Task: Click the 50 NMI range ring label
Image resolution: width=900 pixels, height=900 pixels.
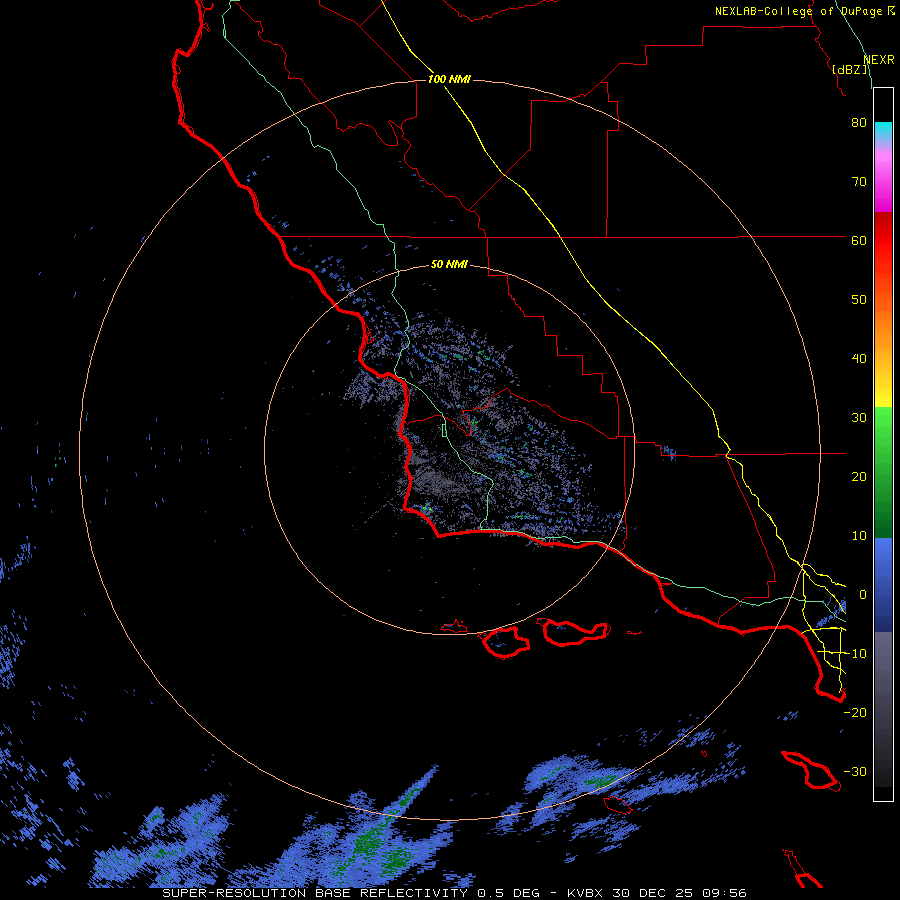Action: click(x=449, y=264)
